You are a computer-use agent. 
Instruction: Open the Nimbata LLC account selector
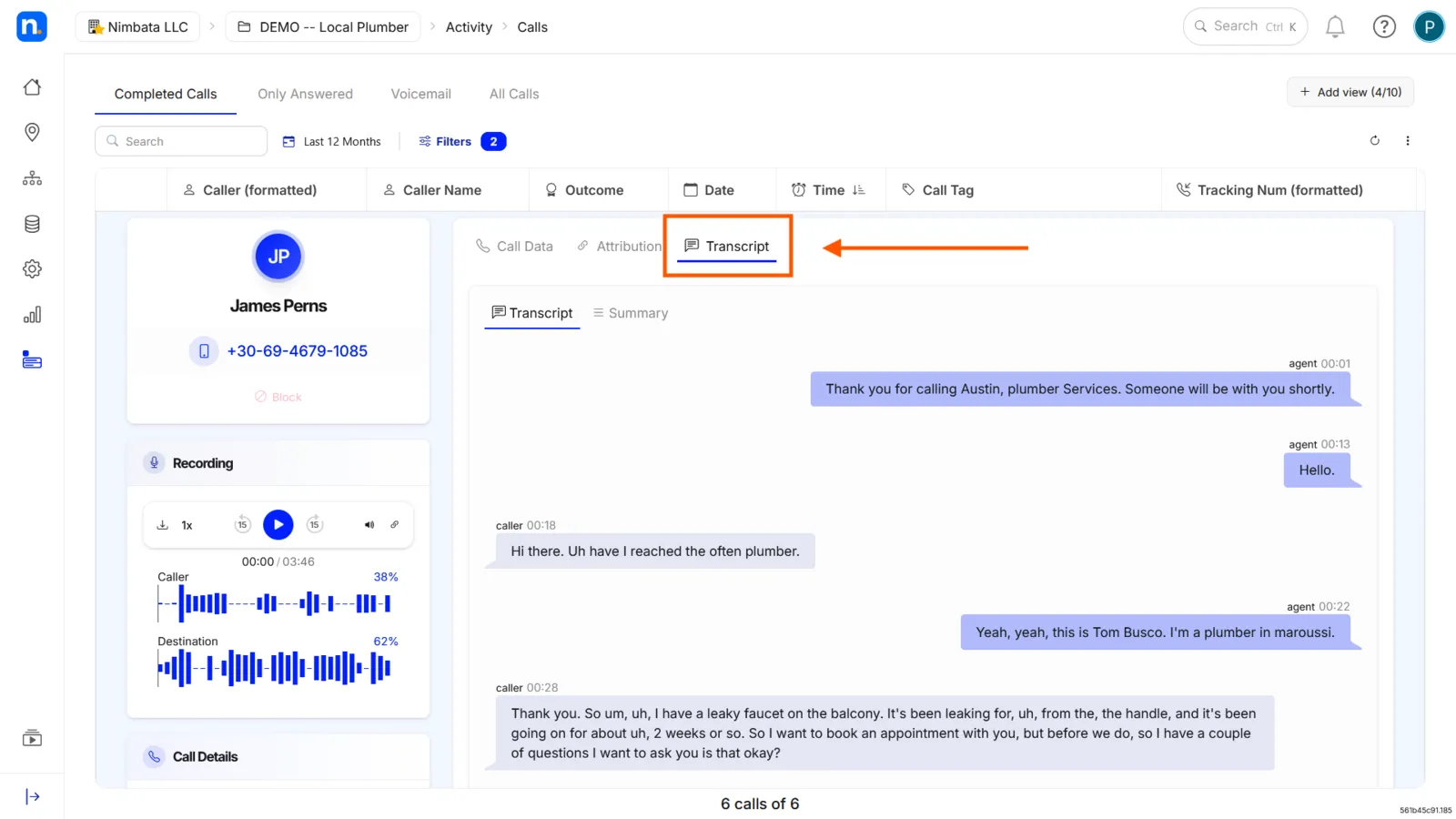point(138,27)
